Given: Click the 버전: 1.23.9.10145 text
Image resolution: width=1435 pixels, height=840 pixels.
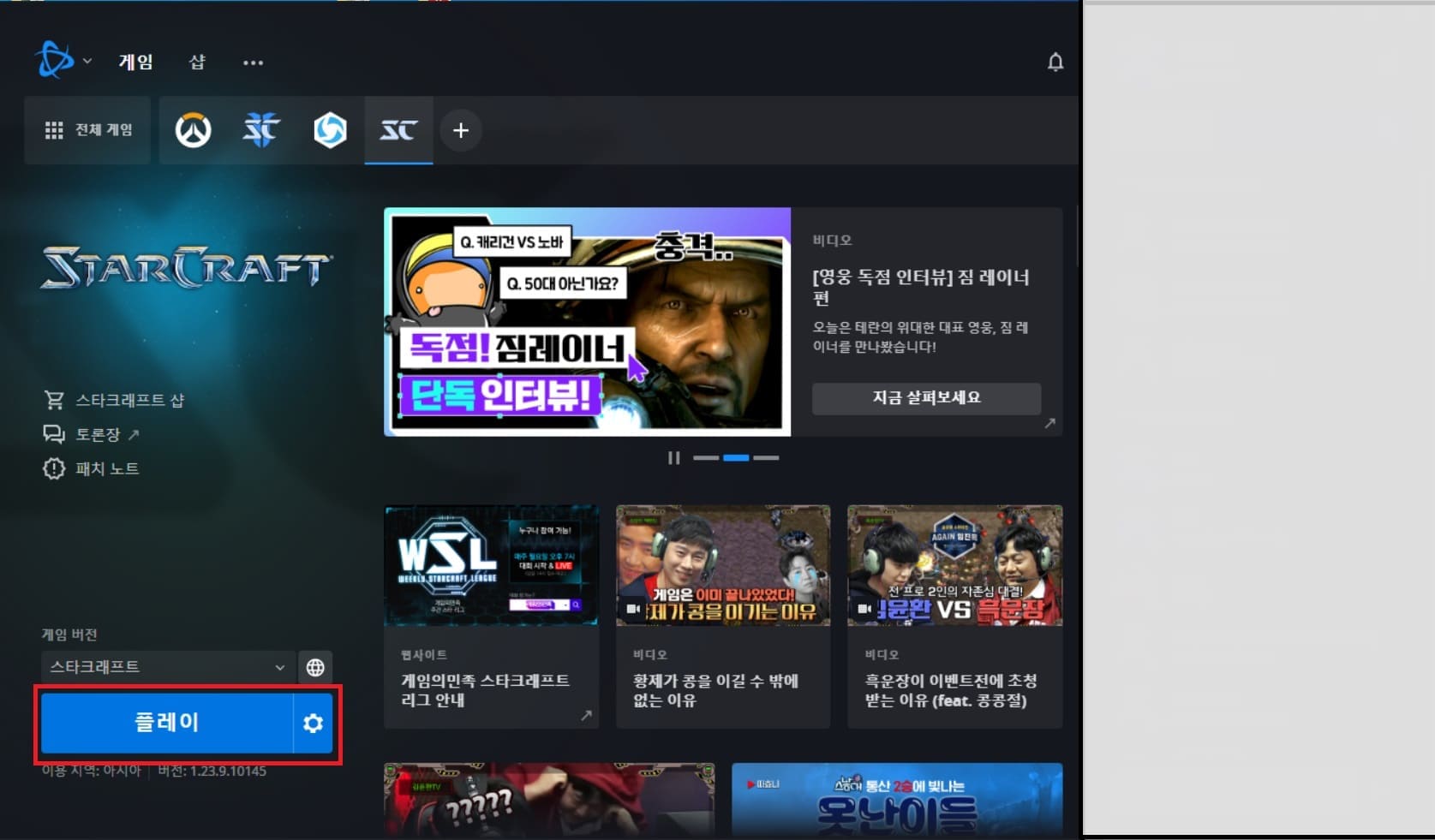Looking at the screenshot, I should point(212,771).
